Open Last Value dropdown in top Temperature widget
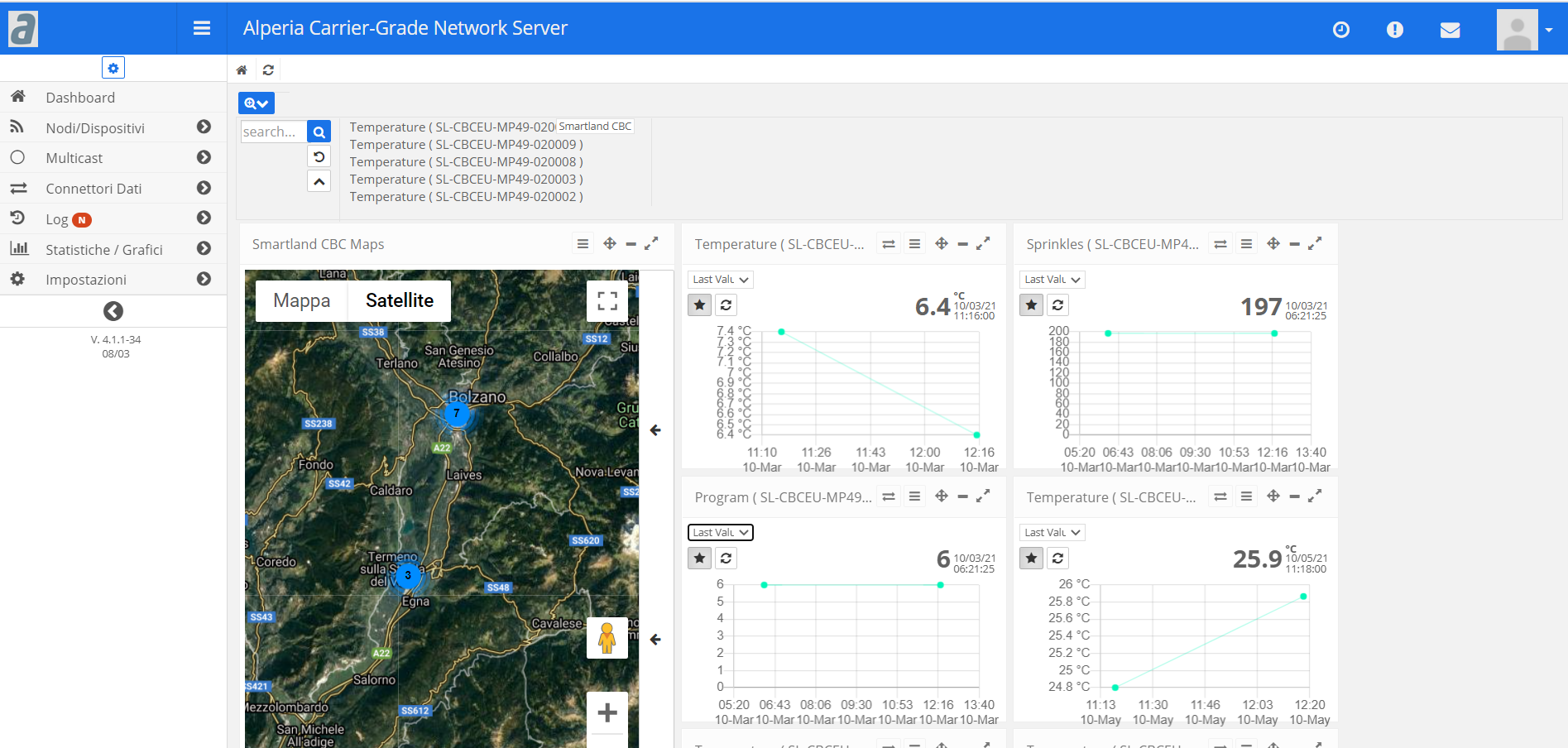Screen dimensions: 1568x748 click(x=721, y=280)
